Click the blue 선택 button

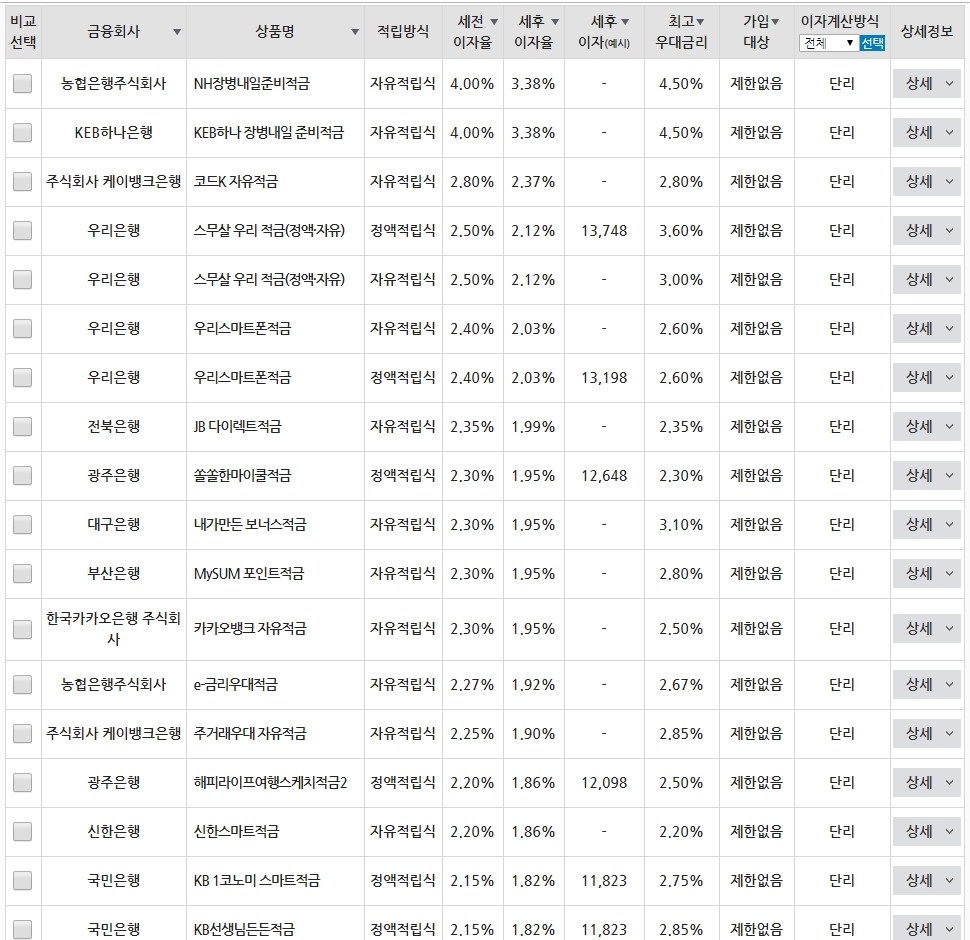(872, 43)
